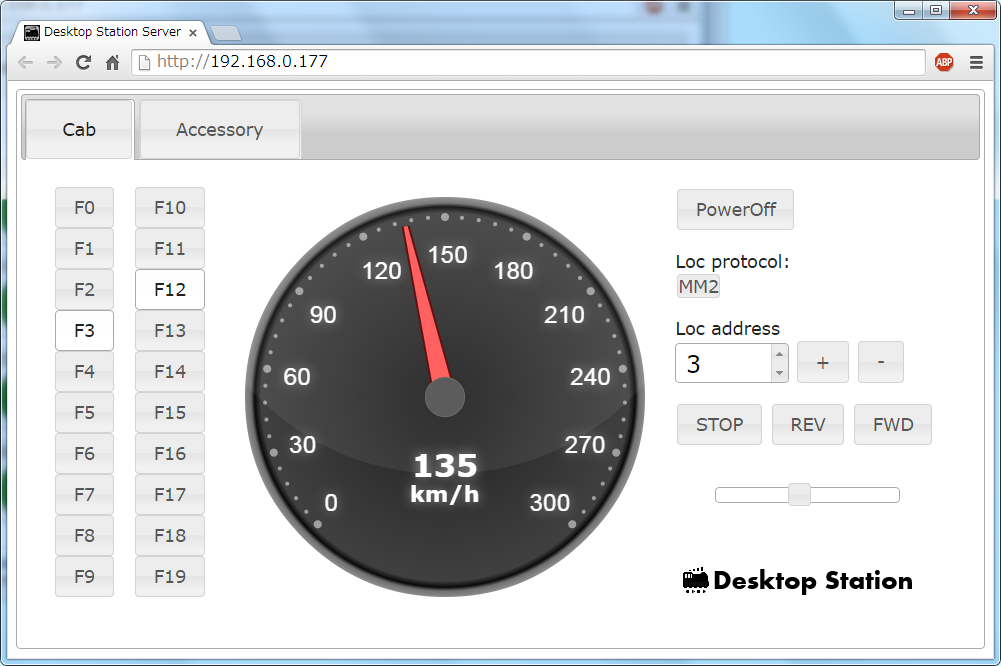
Task: Close the Desktop Station Server tab
Action: tap(193, 33)
